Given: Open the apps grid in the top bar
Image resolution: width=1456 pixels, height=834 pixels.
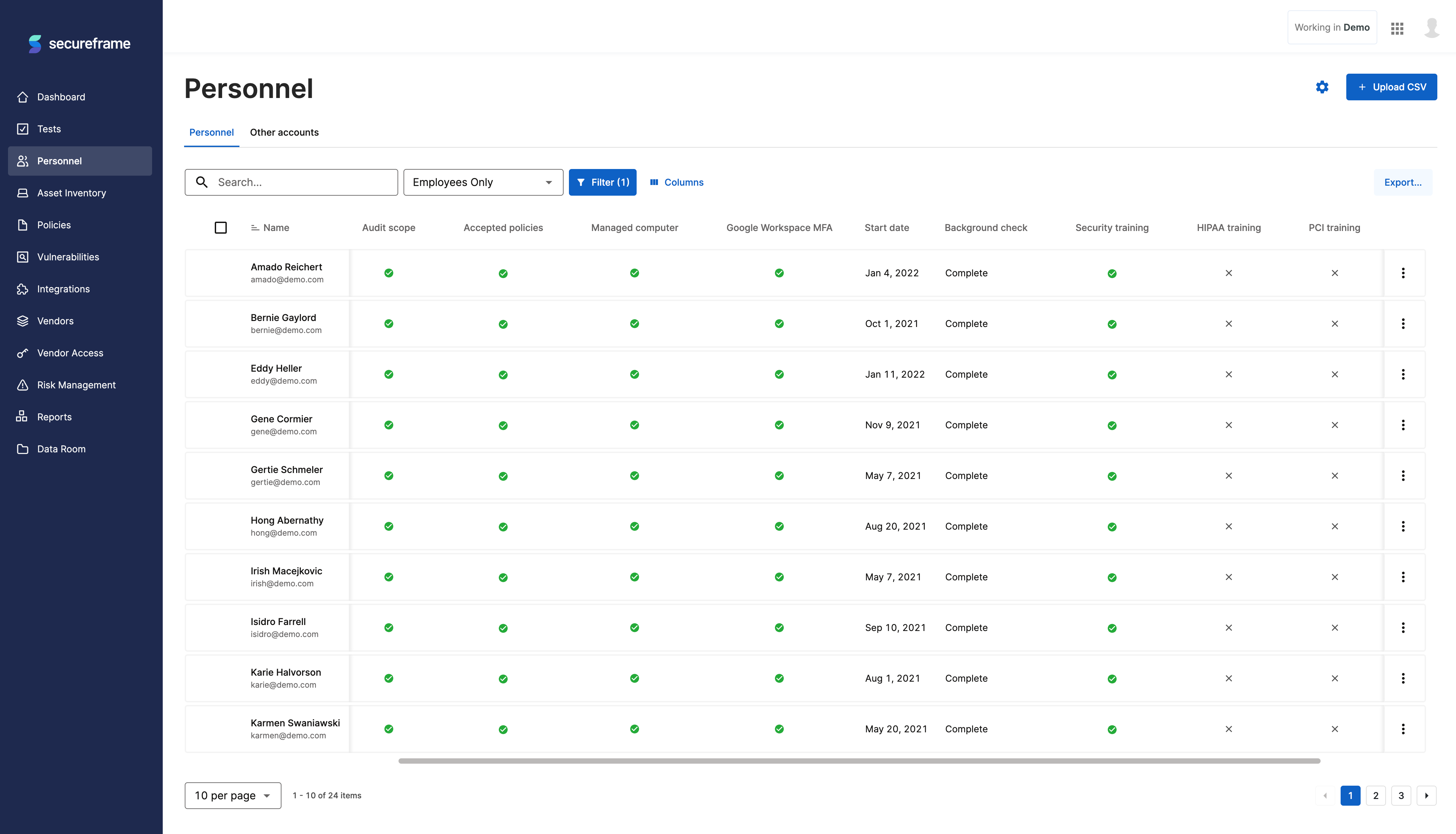Looking at the screenshot, I should pos(1396,27).
